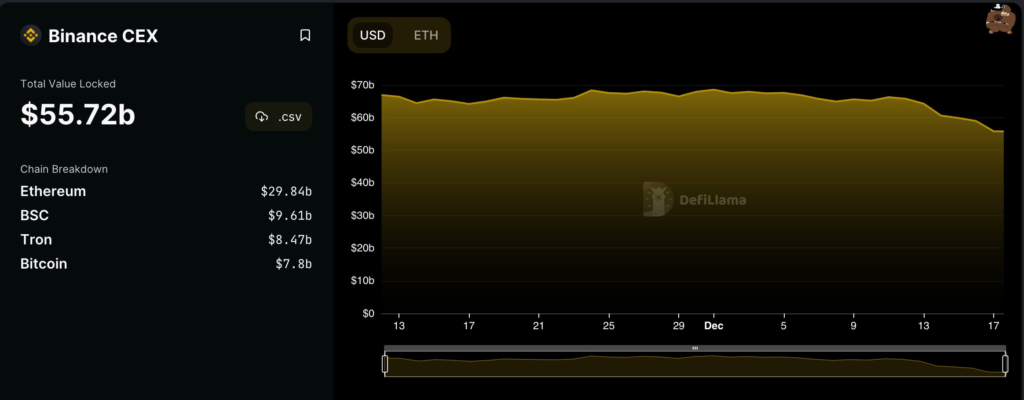
Task: Select Bitcoin in the chain list
Action: tap(43, 263)
